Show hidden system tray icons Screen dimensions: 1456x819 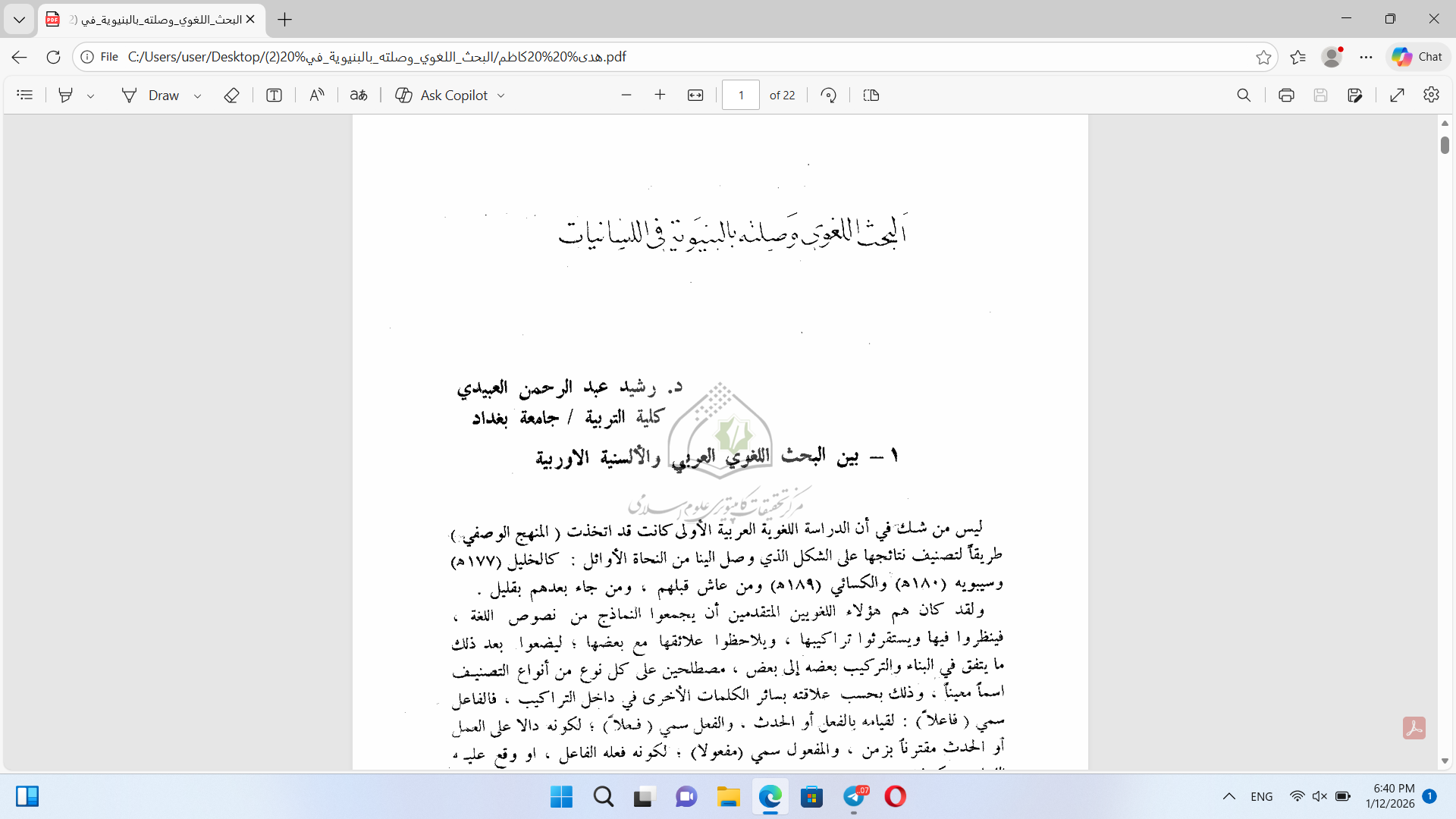1229,796
